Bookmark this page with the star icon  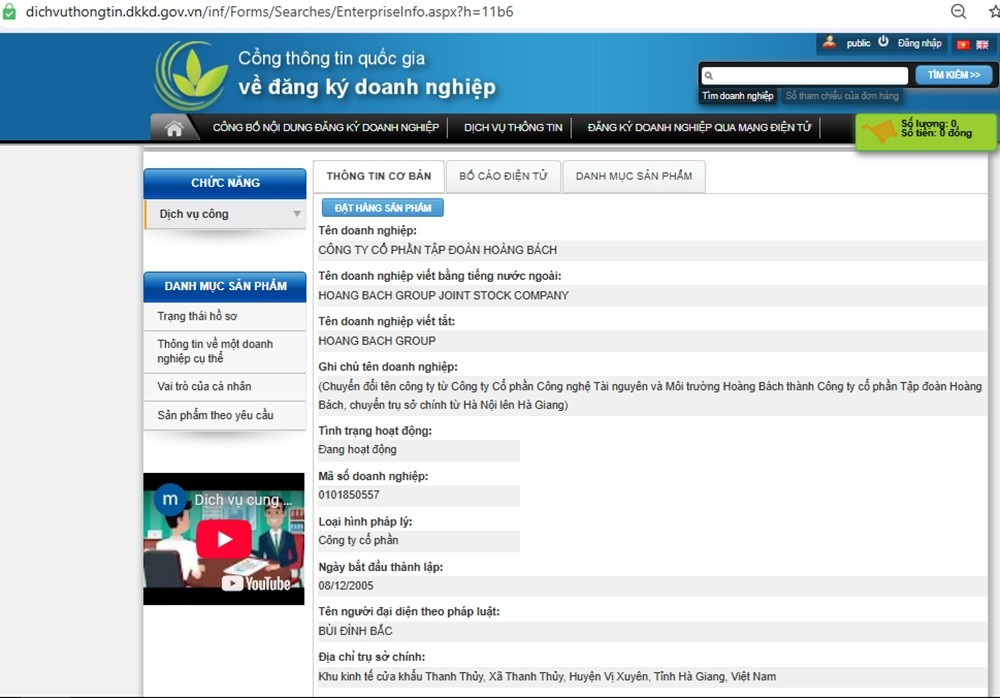pyautogui.click(x=993, y=12)
